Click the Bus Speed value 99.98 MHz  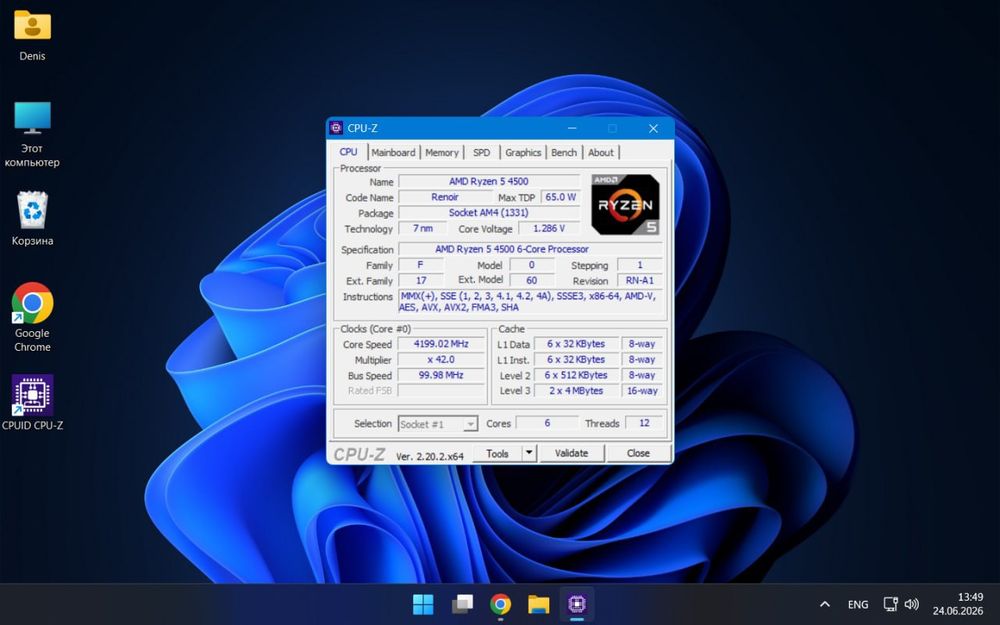click(x=441, y=375)
